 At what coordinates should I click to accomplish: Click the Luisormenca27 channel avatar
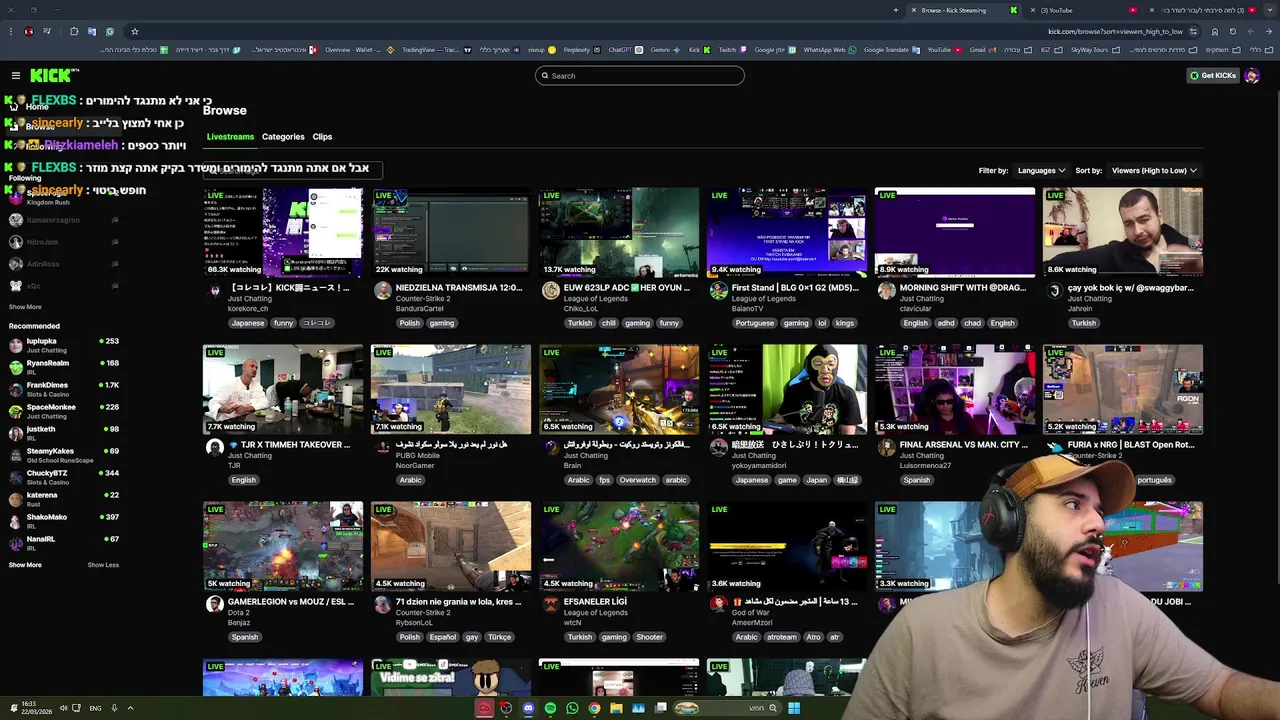[887, 447]
